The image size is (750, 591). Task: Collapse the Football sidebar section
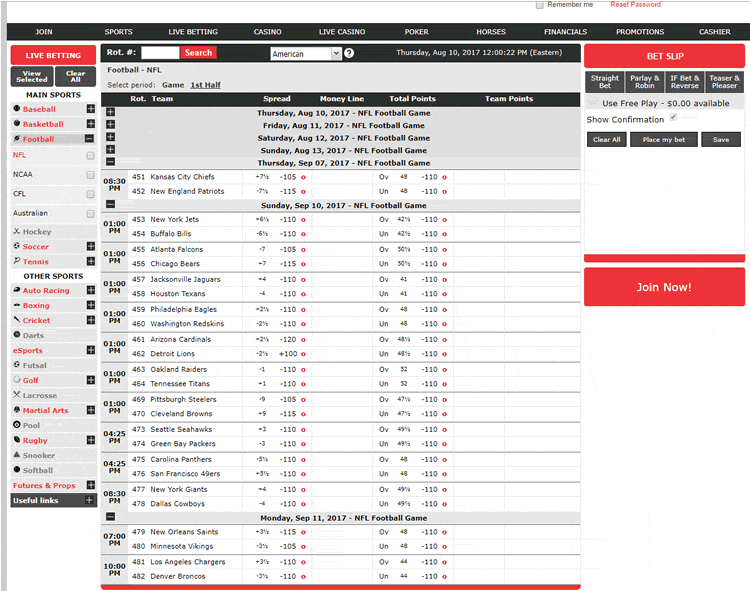[x=89, y=139]
